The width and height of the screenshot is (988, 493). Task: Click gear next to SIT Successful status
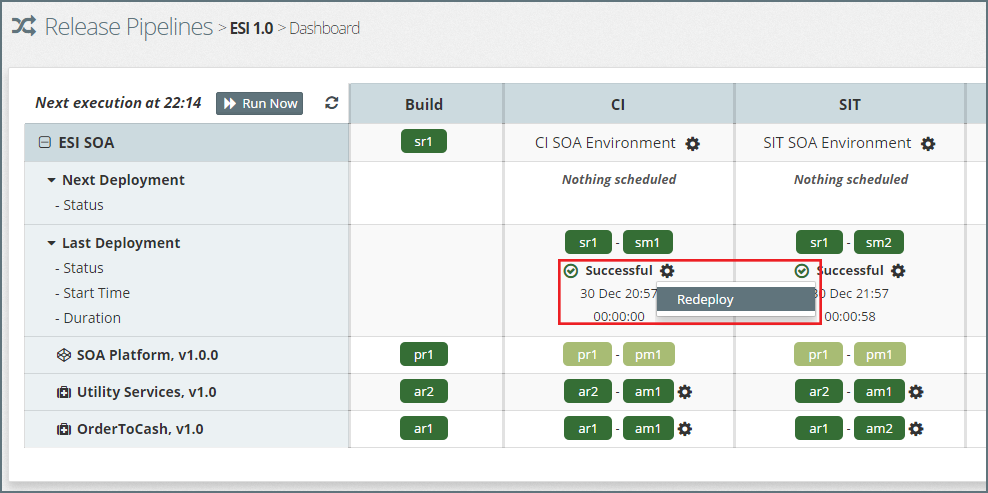coord(898,271)
